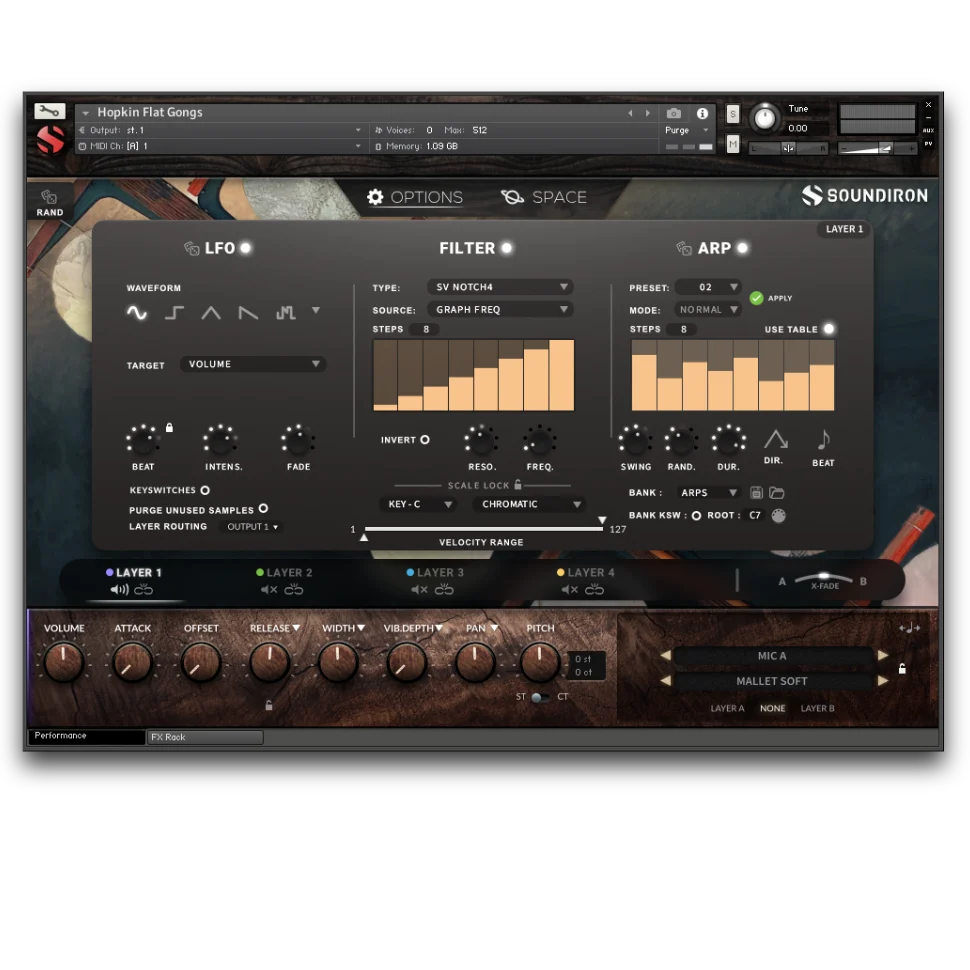Switch to OPTIONS tab
The height and width of the screenshot is (970, 970).
pos(414,197)
